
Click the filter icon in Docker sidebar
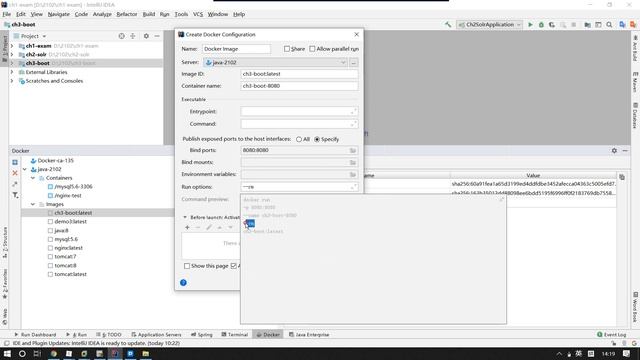pyautogui.click(x=15, y=195)
